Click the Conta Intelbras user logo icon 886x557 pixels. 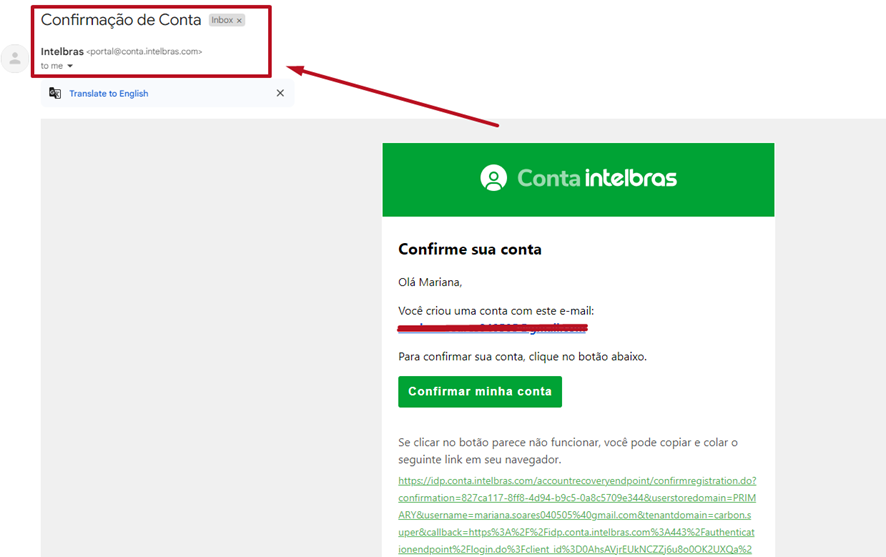493,178
